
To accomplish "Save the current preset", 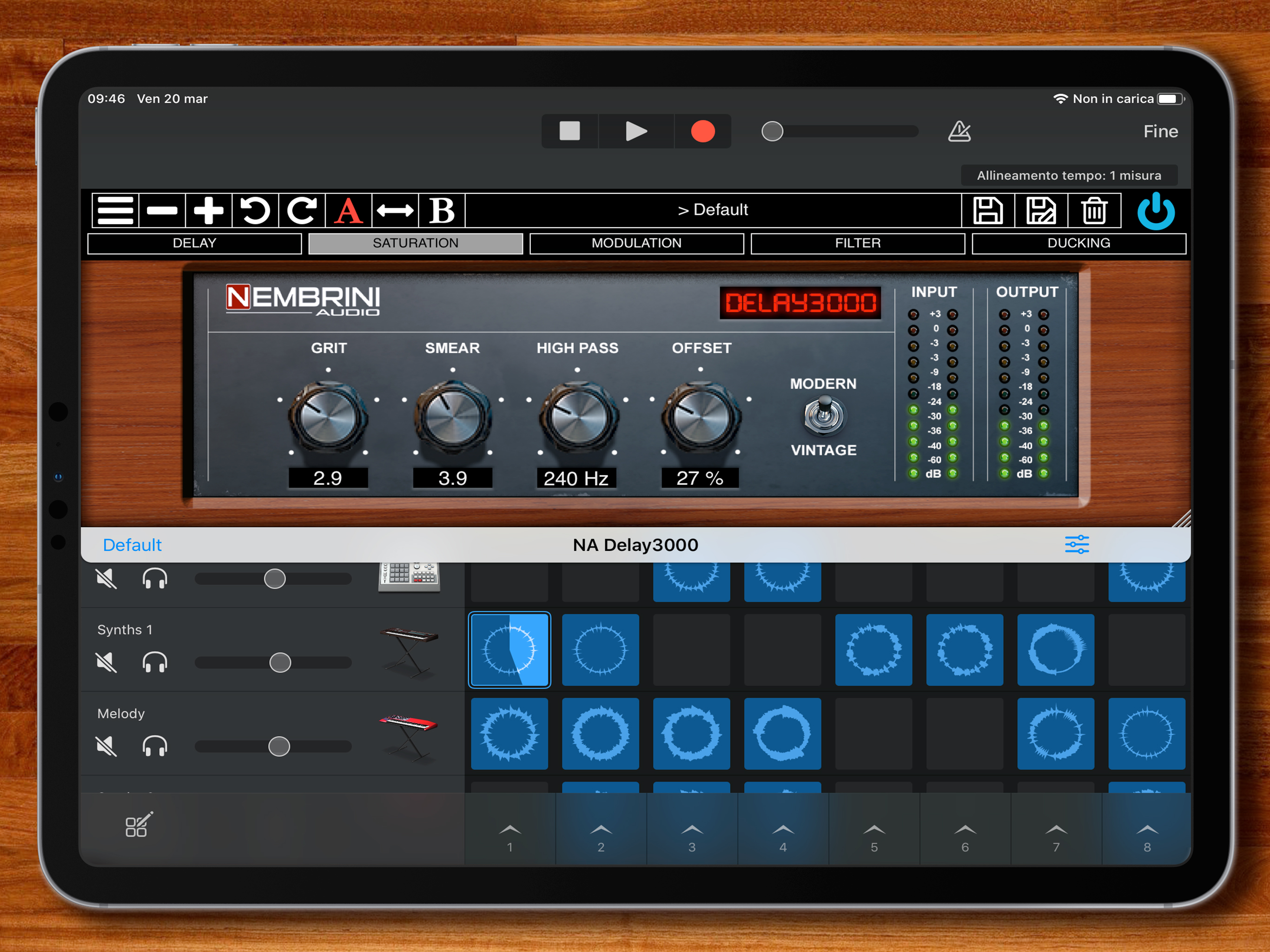I will point(987,210).
